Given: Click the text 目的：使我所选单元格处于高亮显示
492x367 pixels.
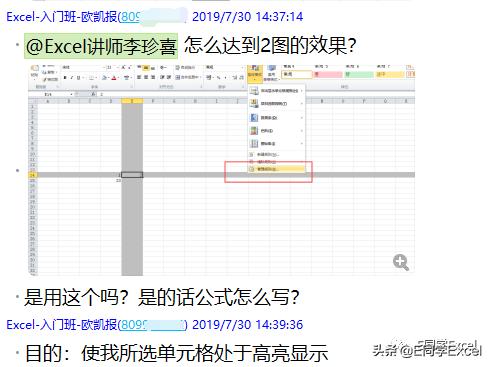Looking at the screenshot, I should (x=177, y=353).
